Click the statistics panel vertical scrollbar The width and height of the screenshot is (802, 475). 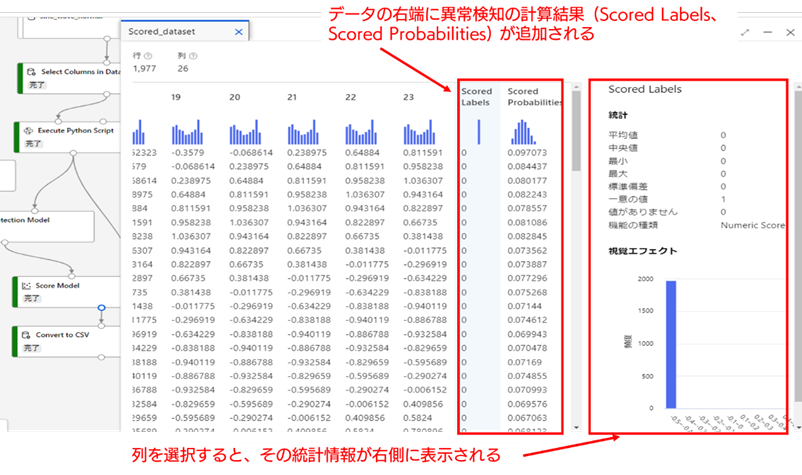tap(798, 245)
